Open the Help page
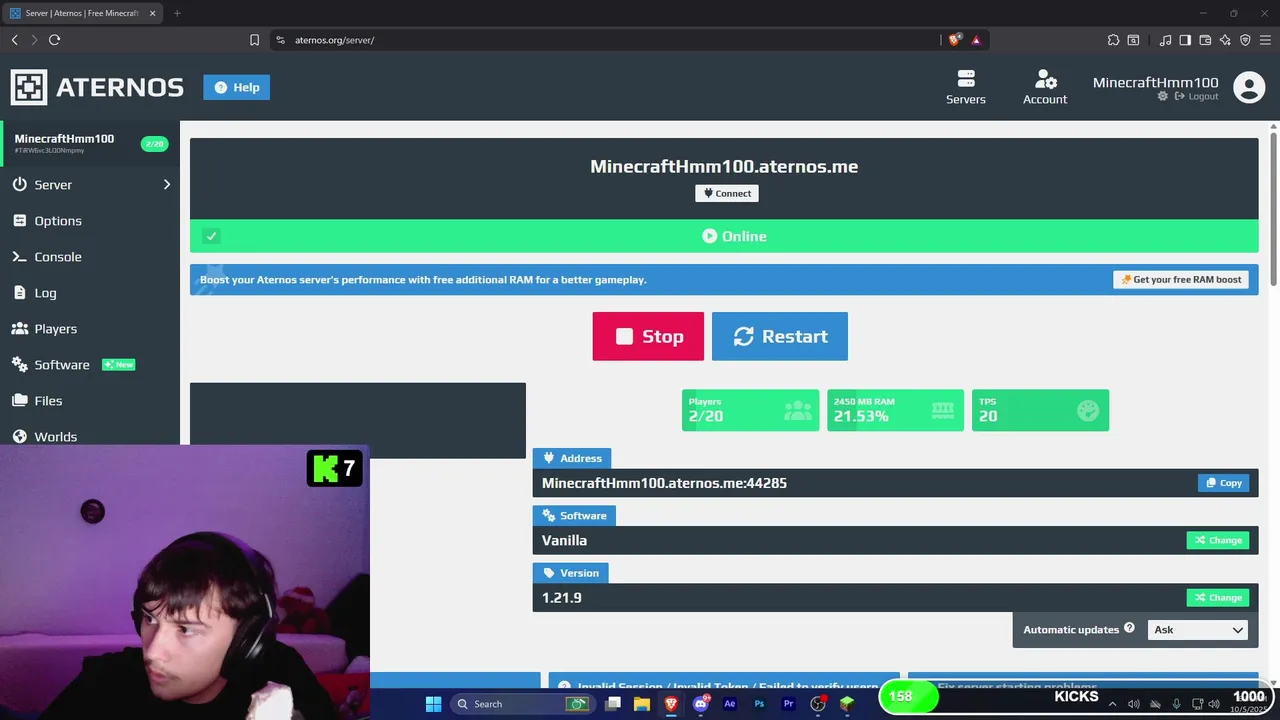 236,87
